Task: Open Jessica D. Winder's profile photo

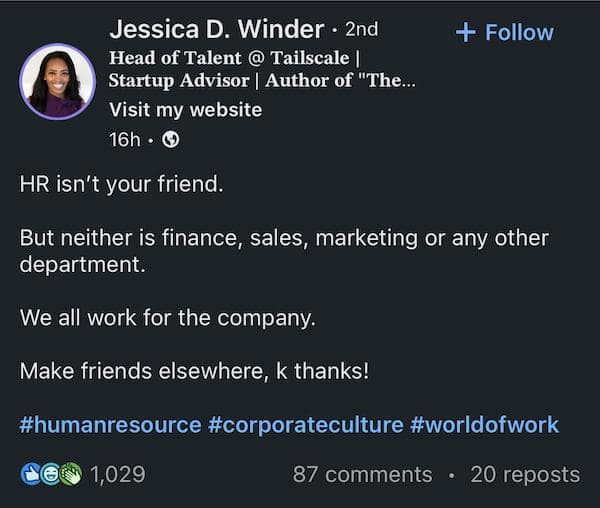Action: tap(58, 81)
